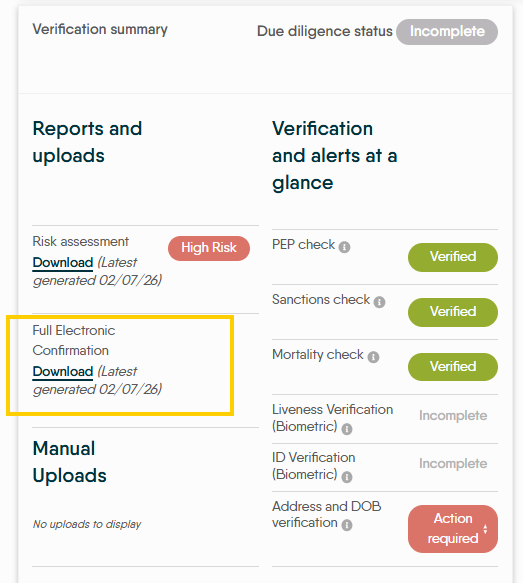
Task: Download the Full Electronic Confirmation report
Action: [x=63, y=371]
